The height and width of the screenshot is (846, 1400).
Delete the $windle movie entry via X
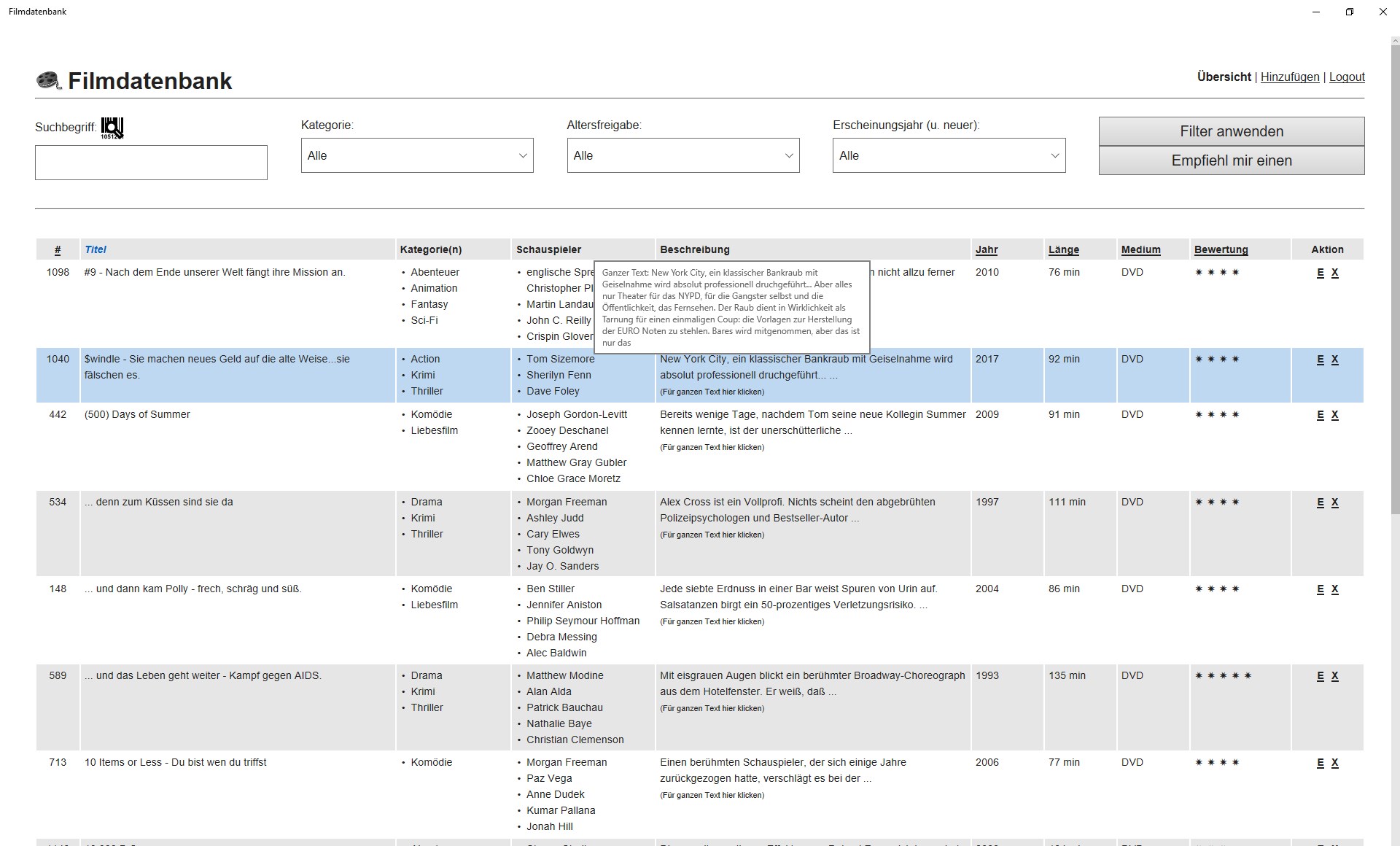pyautogui.click(x=1334, y=360)
